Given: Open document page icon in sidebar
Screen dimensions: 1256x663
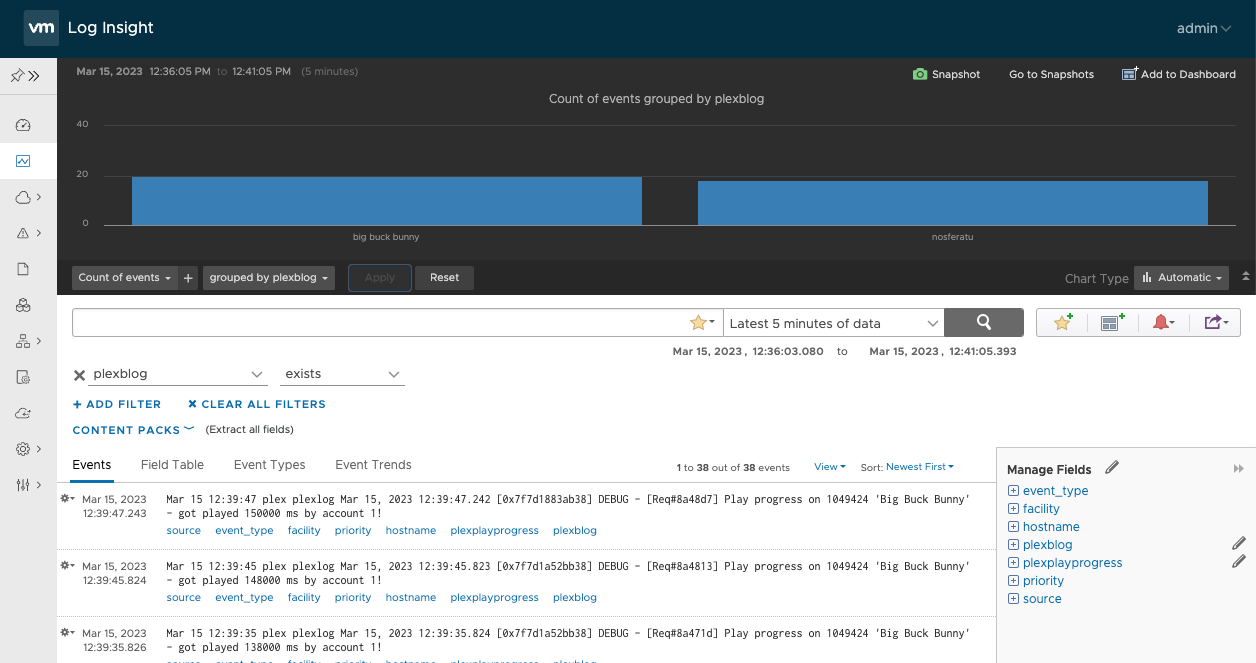Looking at the screenshot, I should click(x=23, y=269).
